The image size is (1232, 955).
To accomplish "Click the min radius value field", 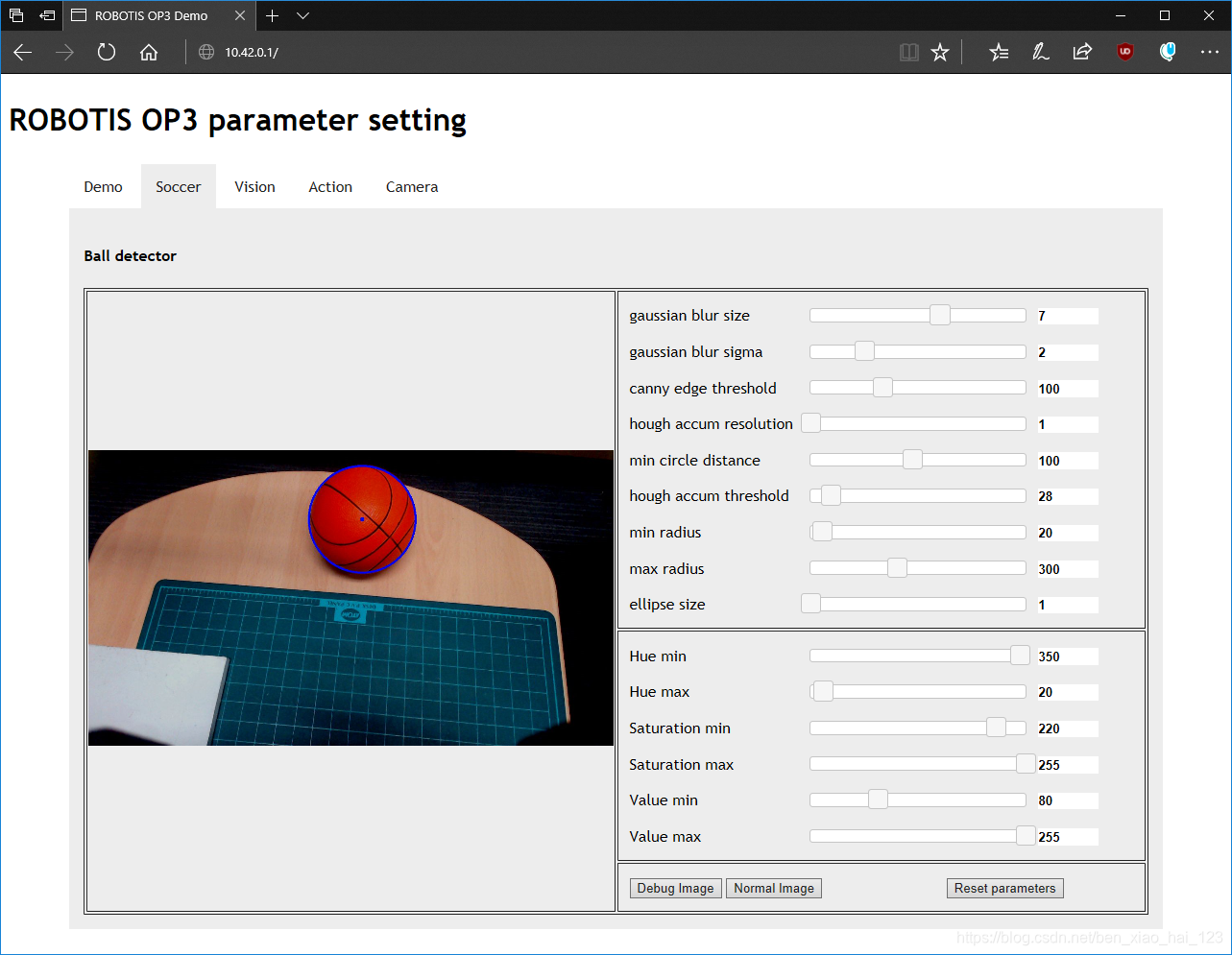I will 1068,533.
